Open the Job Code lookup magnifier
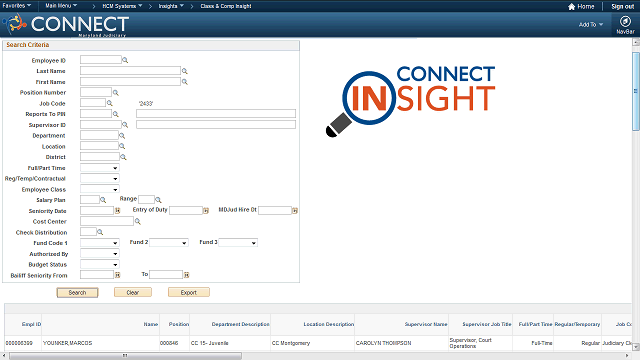The height and width of the screenshot is (360, 640). pos(109,103)
